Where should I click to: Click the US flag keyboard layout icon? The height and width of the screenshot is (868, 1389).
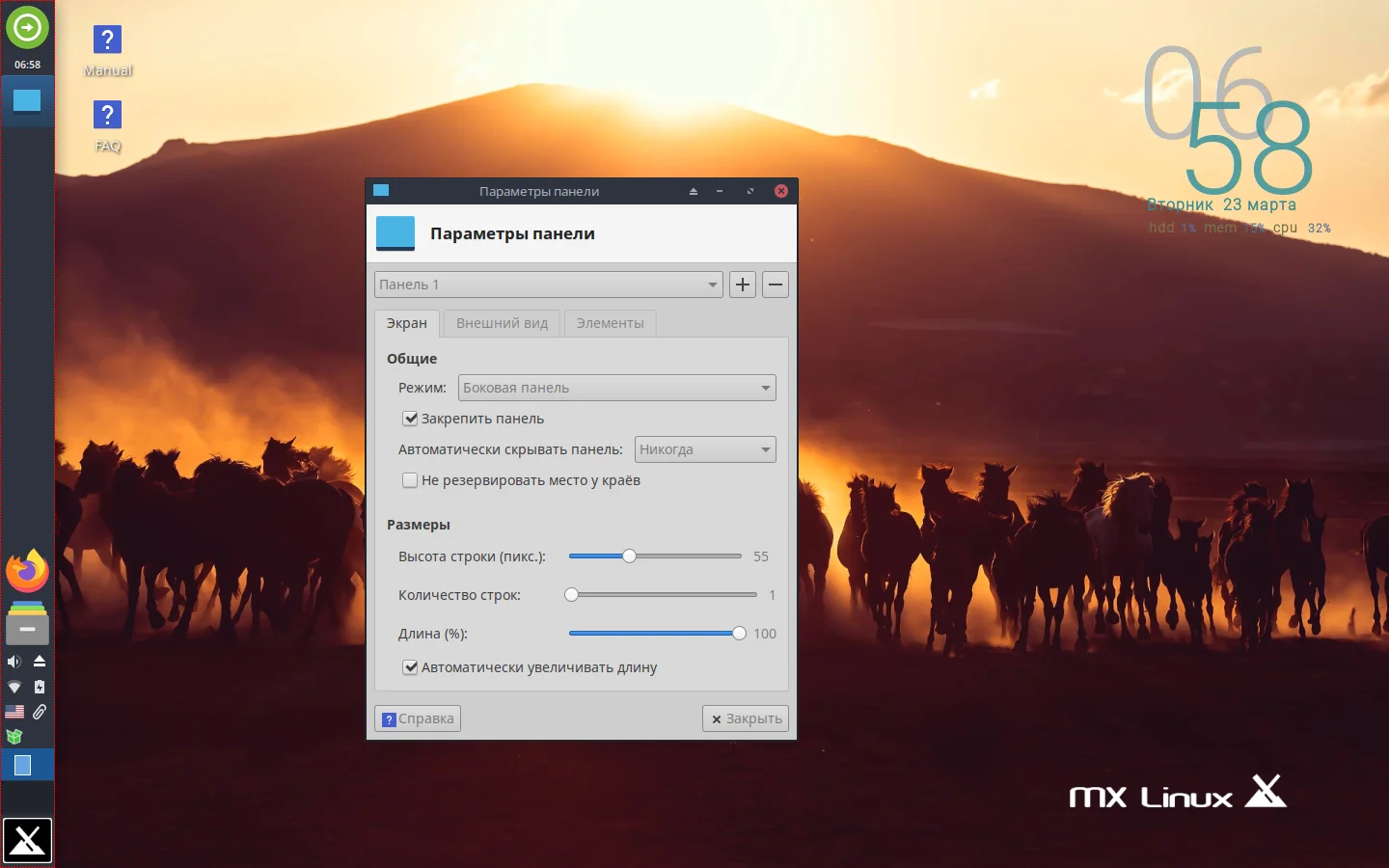pyautogui.click(x=14, y=712)
